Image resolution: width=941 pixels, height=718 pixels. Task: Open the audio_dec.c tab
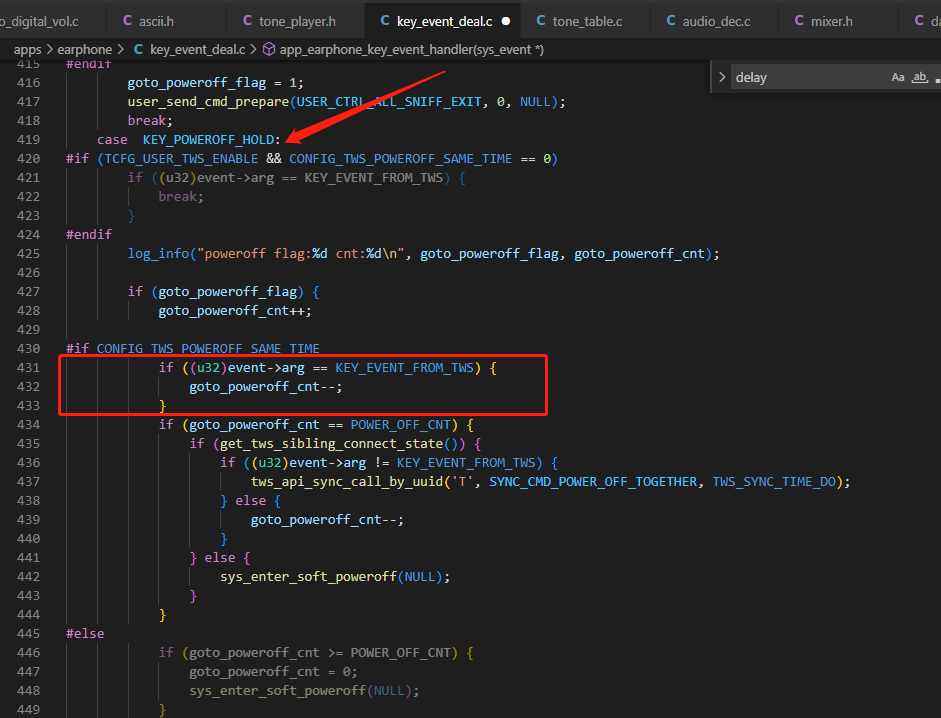tap(715, 22)
